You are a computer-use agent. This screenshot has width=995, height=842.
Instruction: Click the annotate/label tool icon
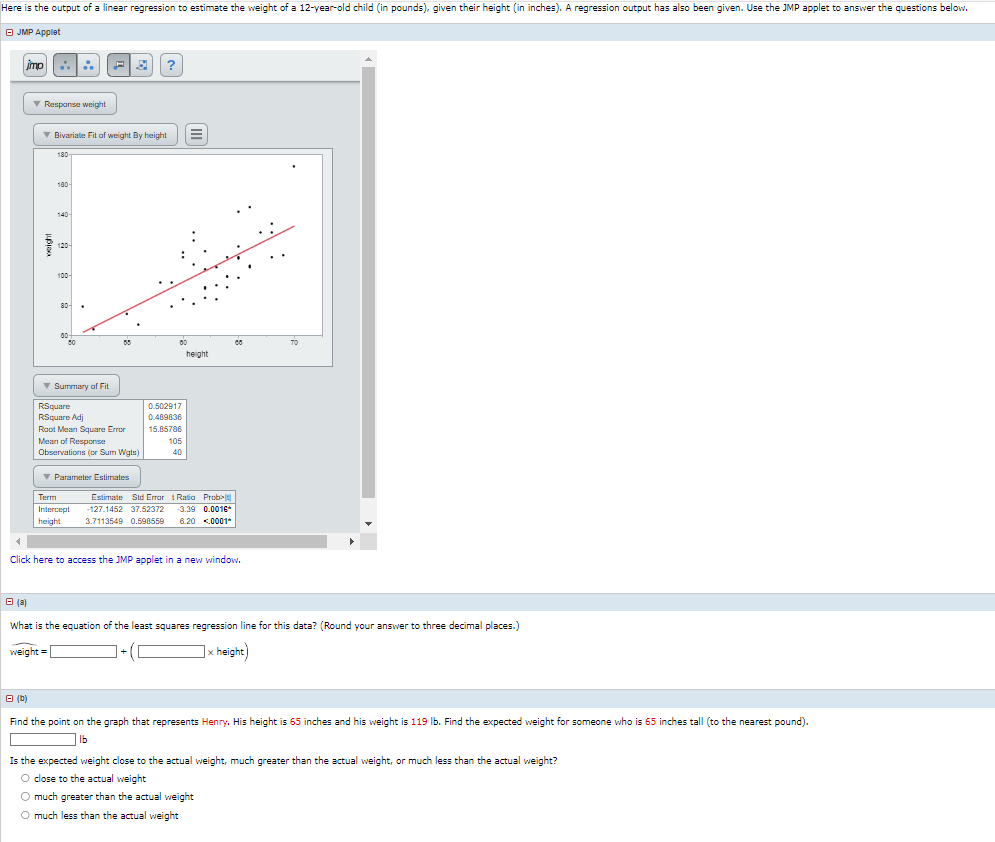[x=117, y=65]
